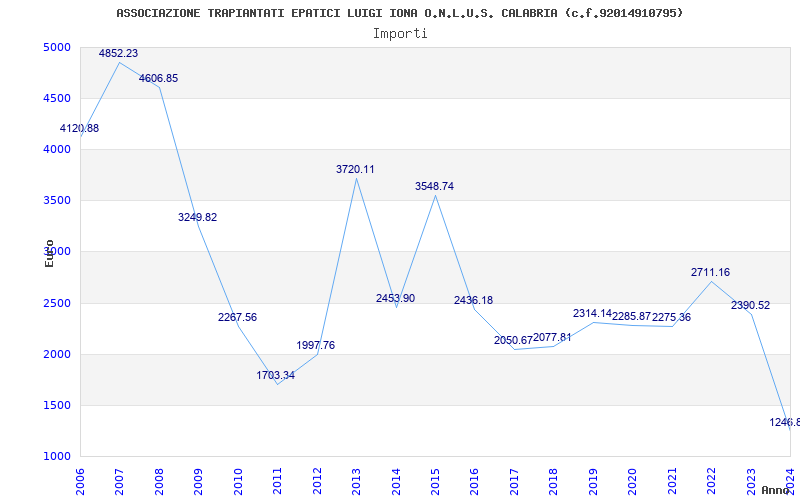Viewport: 800px width, 500px height.
Task: Click the data label 2314.14
Action: [x=592, y=314]
